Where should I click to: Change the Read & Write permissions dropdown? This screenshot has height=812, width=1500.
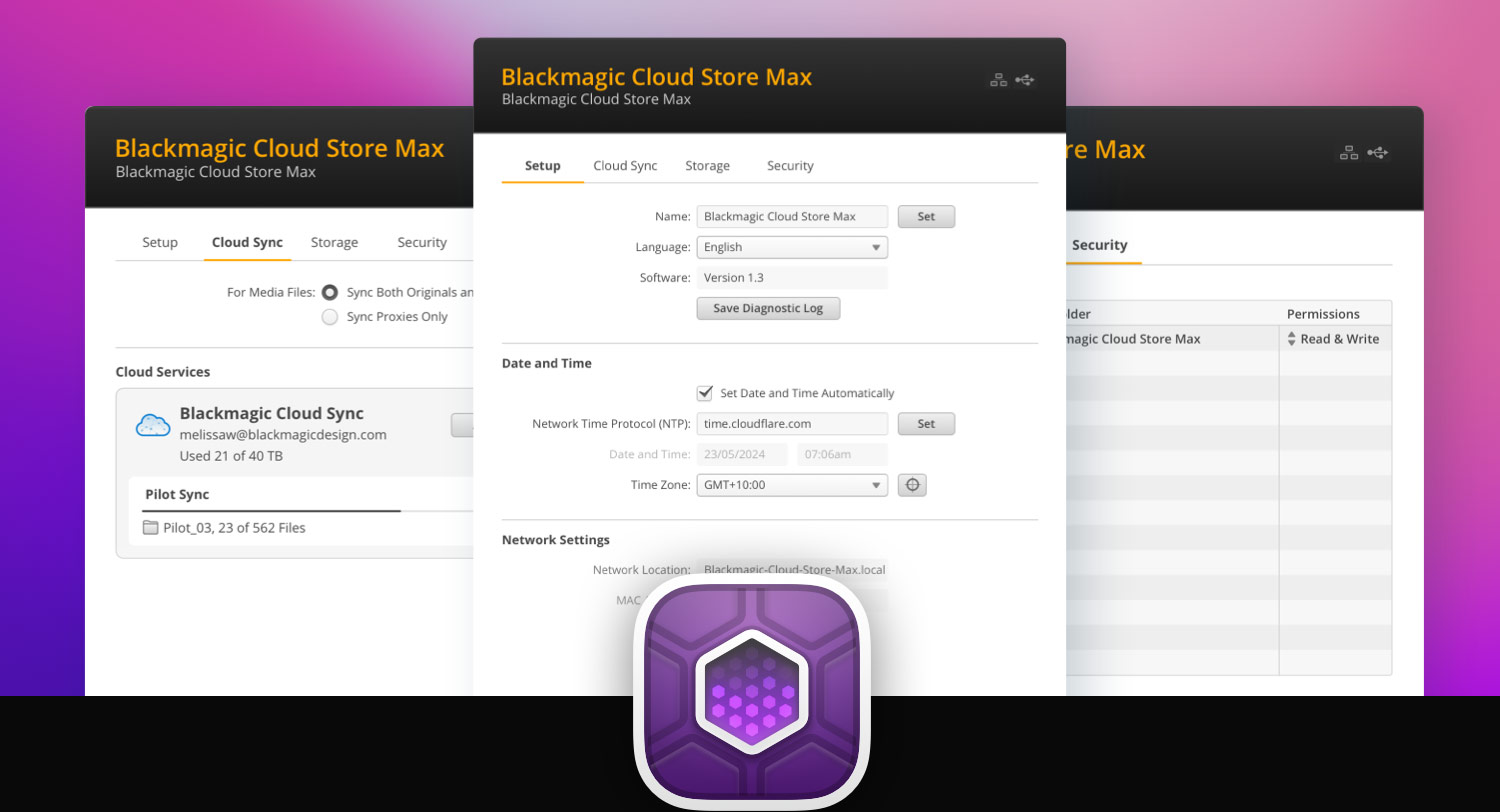point(1336,339)
